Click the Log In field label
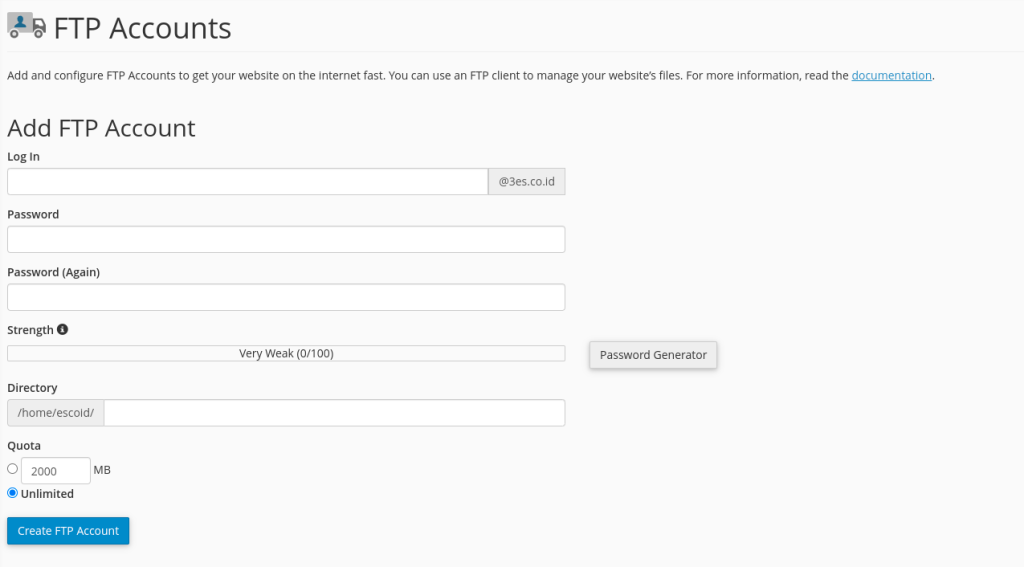The width and height of the screenshot is (1024, 567). point(24,157)
